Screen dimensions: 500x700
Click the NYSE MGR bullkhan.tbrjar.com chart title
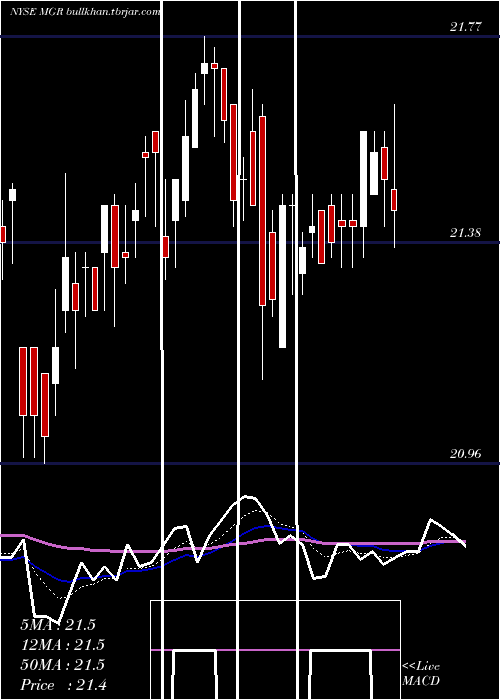point(85,12)
